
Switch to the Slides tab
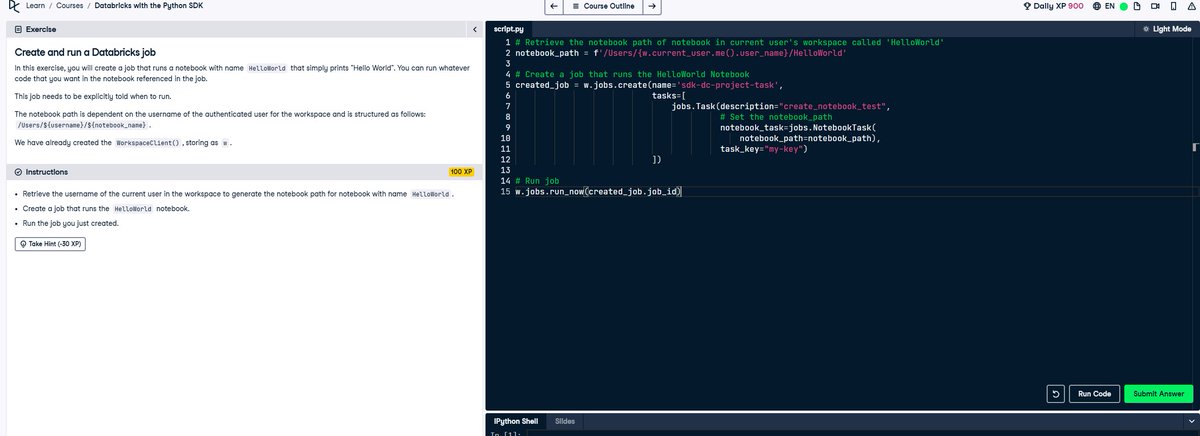coord(564,421)
